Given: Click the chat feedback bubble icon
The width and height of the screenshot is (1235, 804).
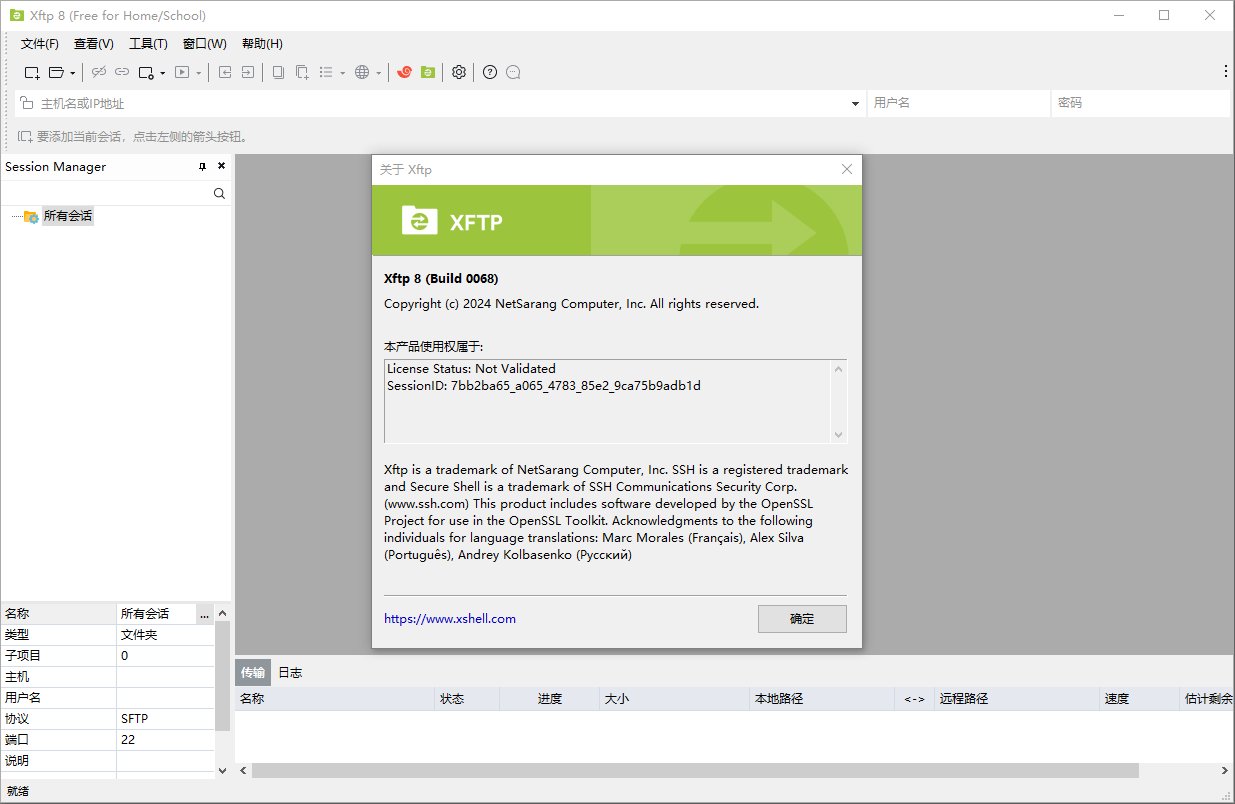Looking at the screenshot, I should coord(513,72).
